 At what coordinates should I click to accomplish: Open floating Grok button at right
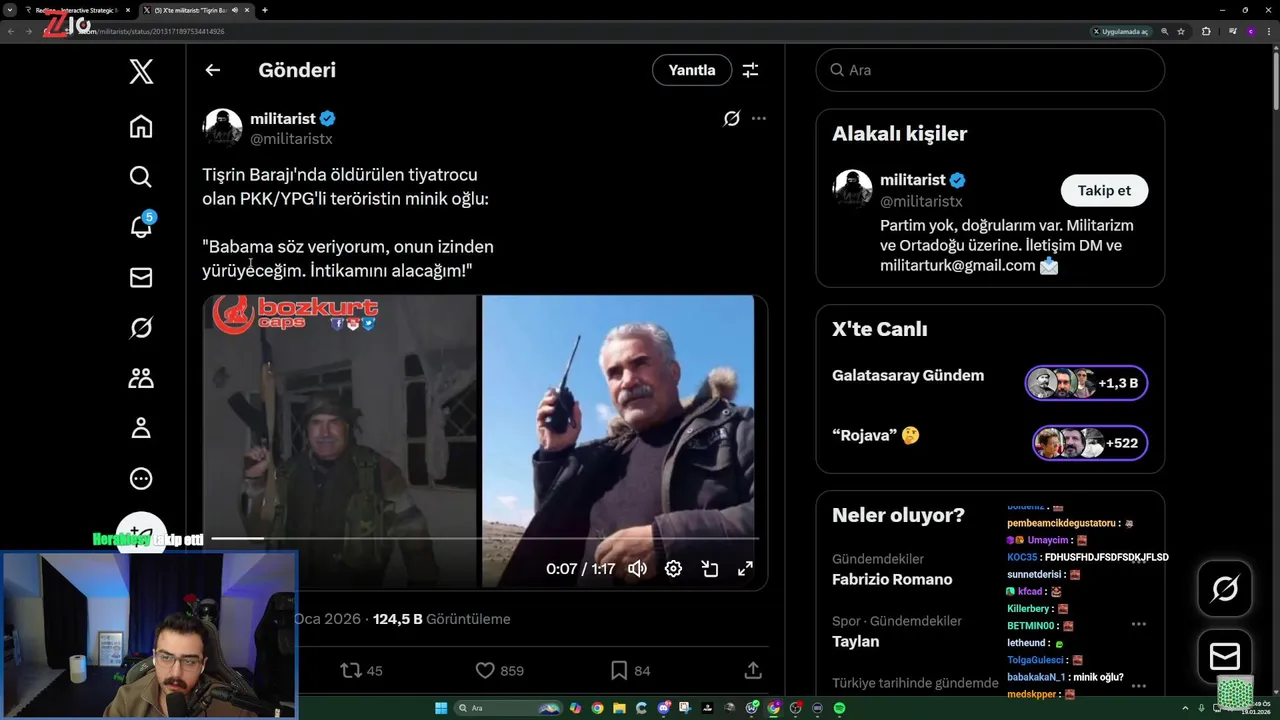click(1225, 589)
